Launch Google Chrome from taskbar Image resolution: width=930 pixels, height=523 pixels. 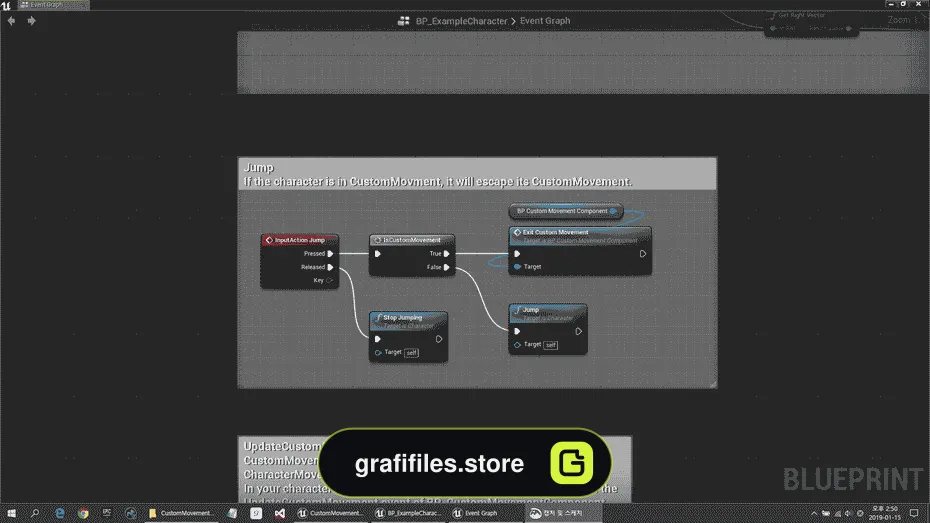pos(83,514)
